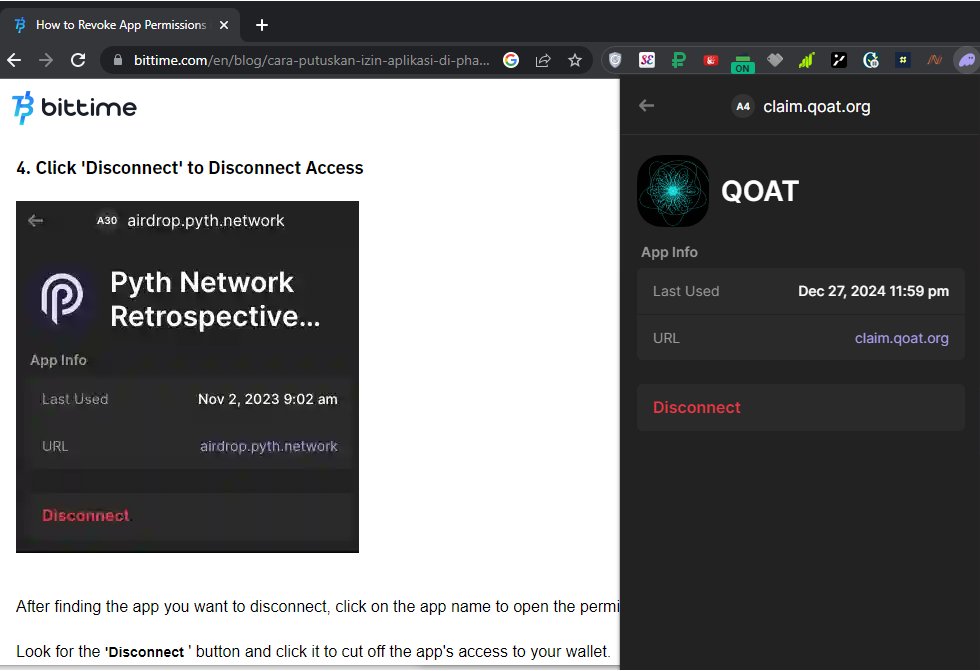
Task: Click the Pyth Network screenshot image
Action: tap(188, 377)
